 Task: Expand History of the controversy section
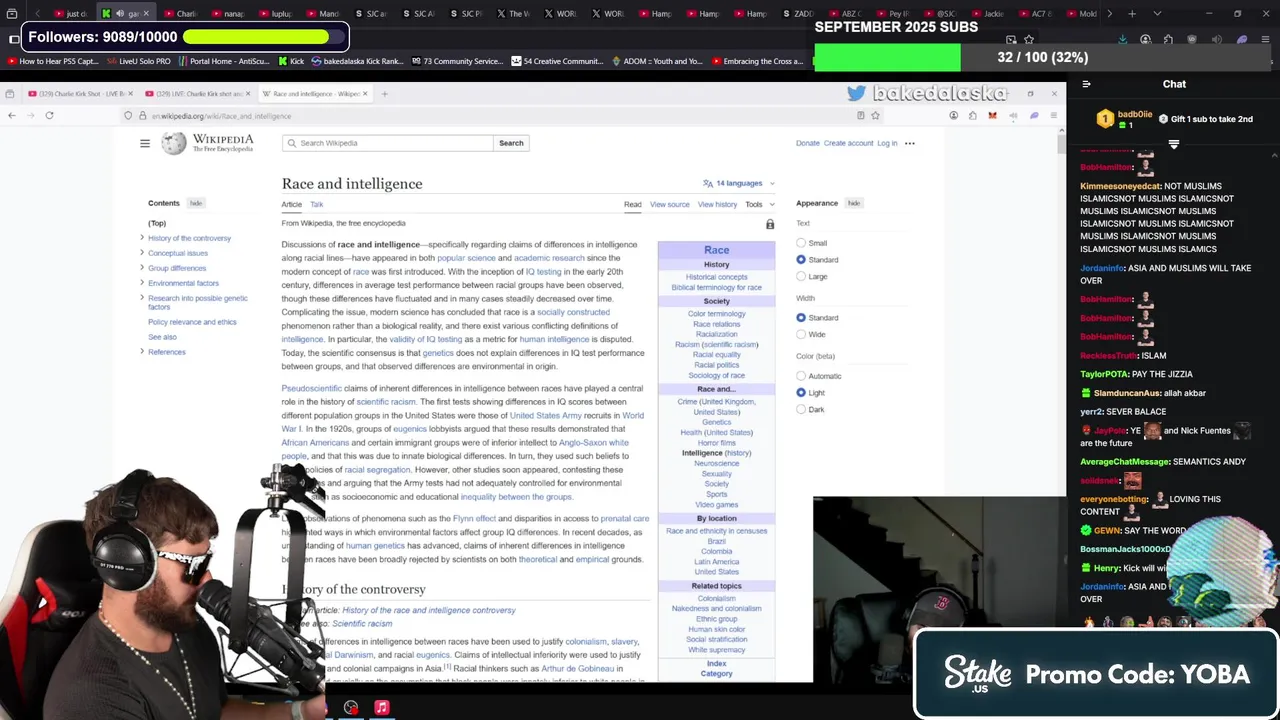(x=142, y=238)
